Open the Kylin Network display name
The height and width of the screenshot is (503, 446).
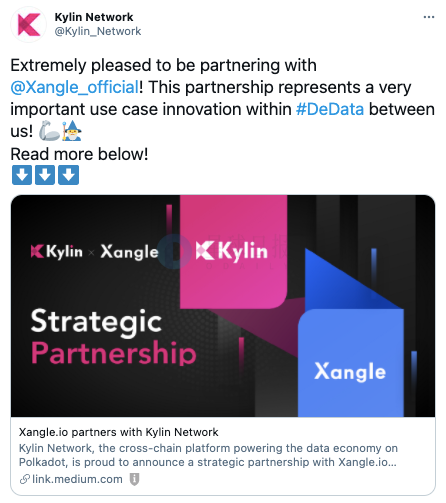click(94, 17)
